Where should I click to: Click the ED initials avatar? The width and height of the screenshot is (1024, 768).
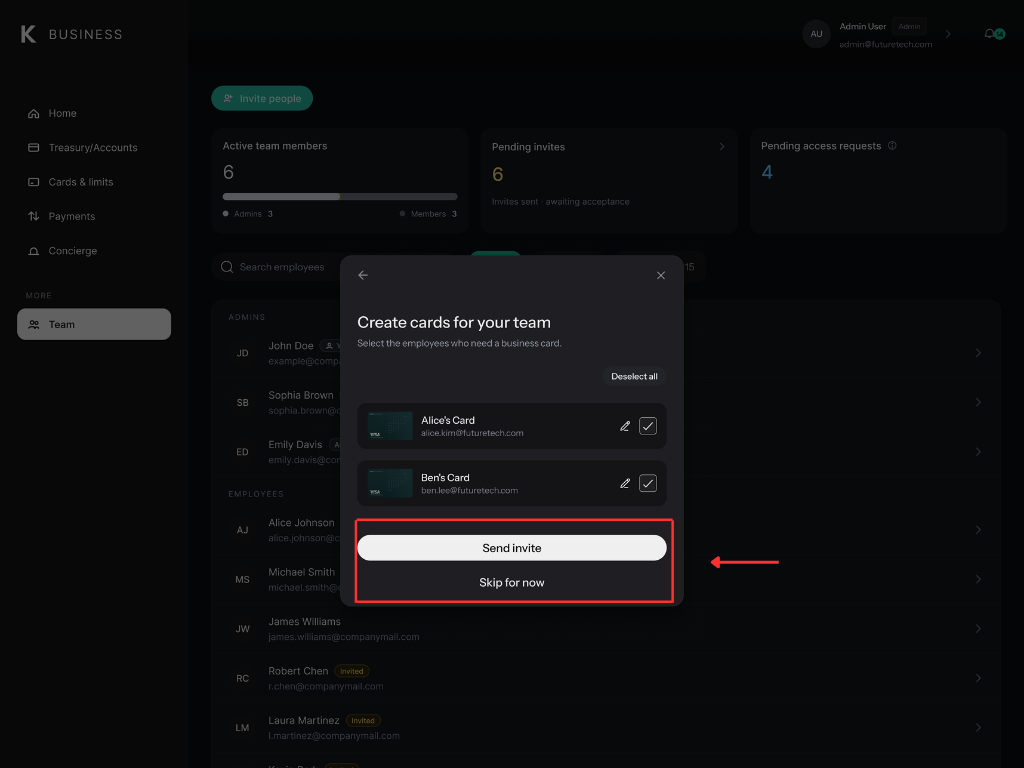click(x=243, y=452)
